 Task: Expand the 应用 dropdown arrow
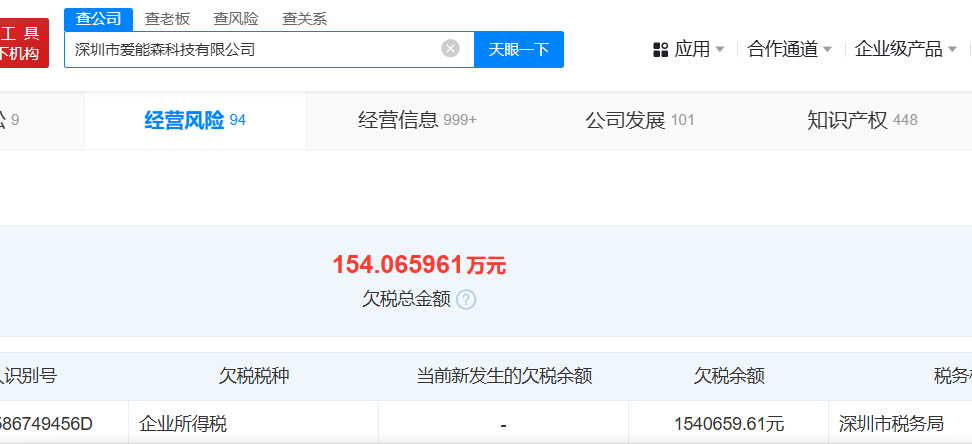(x=720, y=49)
